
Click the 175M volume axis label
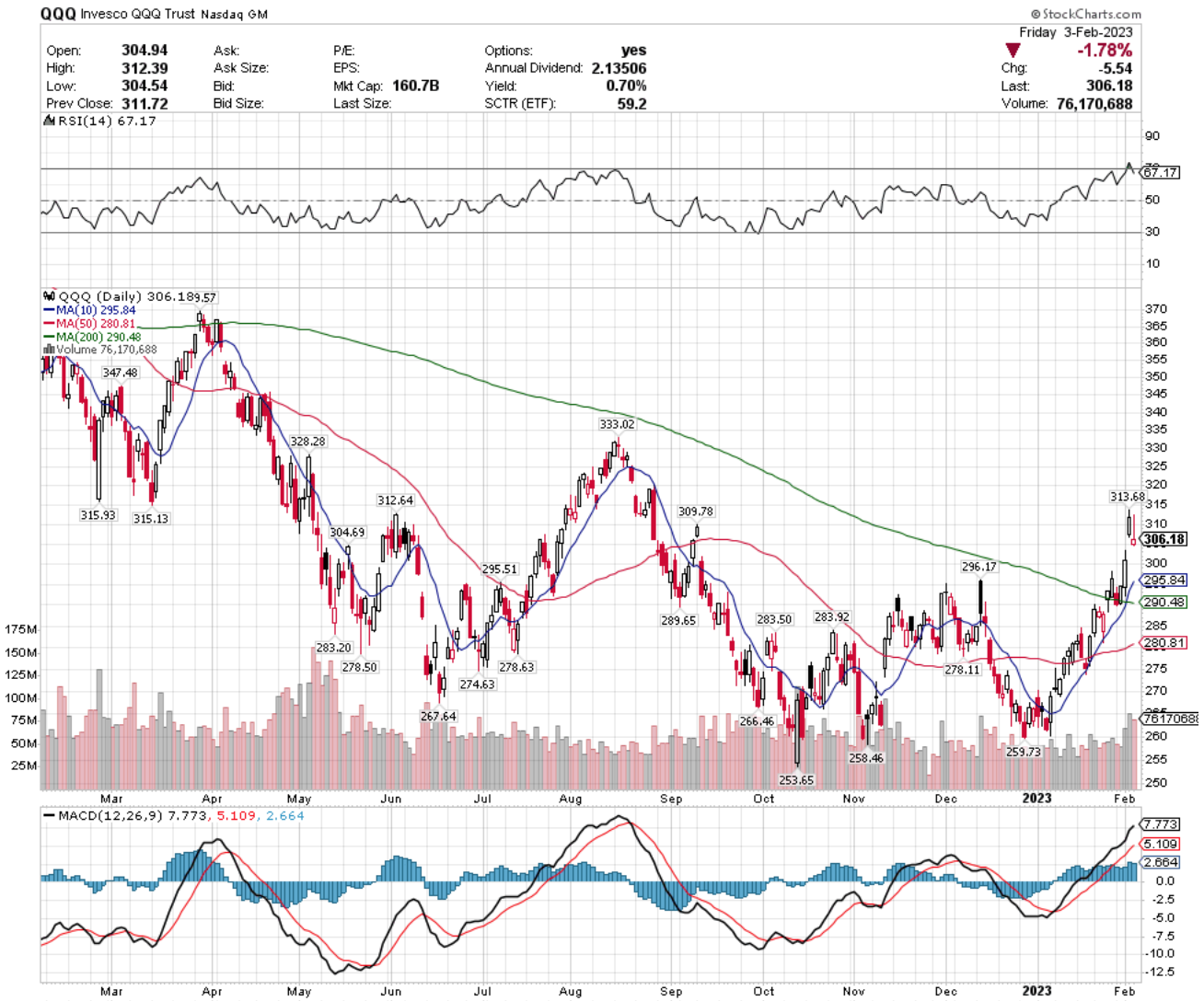21,629
